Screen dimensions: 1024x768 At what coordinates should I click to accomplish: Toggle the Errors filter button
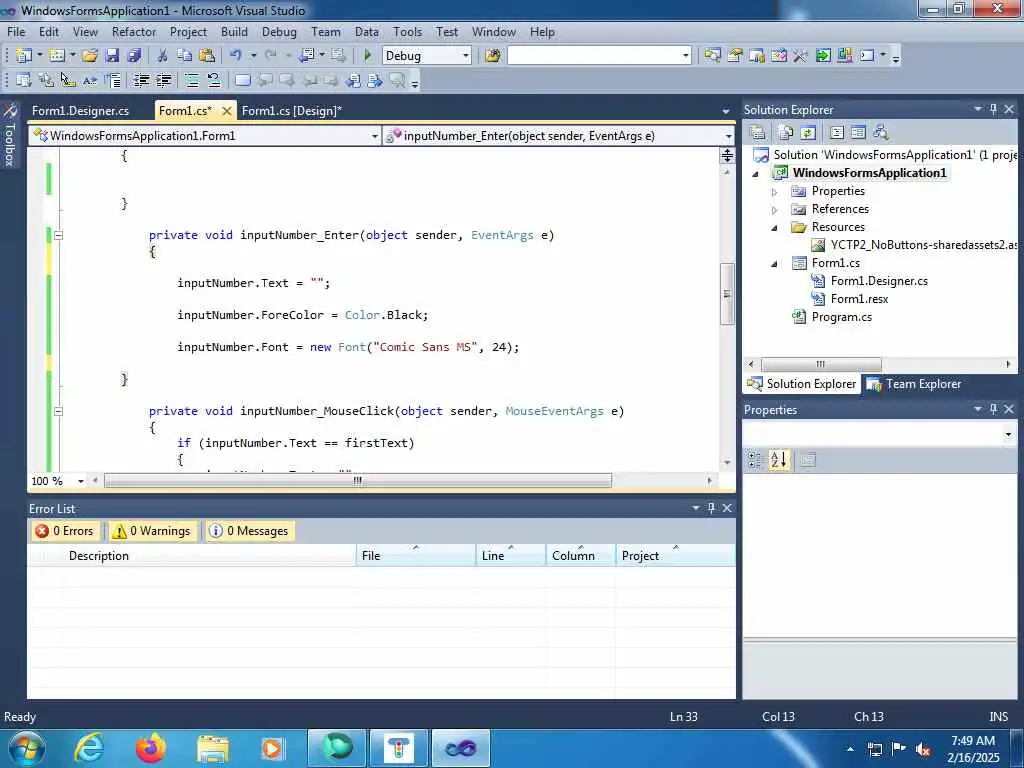click(x=65, y=531)
